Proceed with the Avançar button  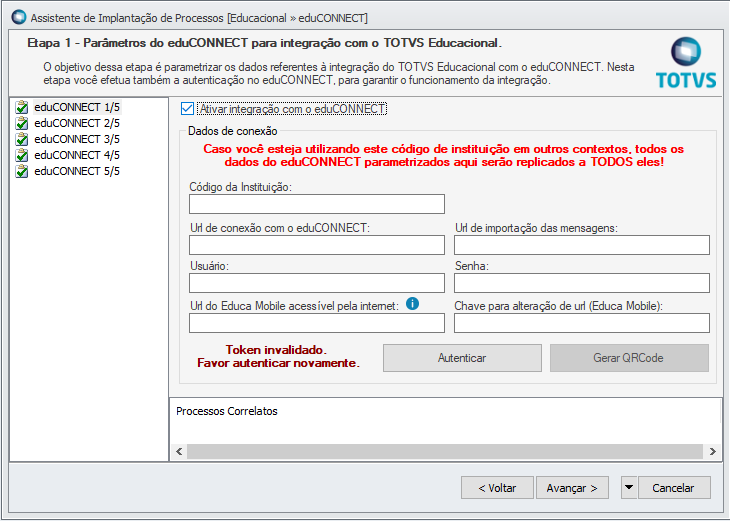click(572, 487)
